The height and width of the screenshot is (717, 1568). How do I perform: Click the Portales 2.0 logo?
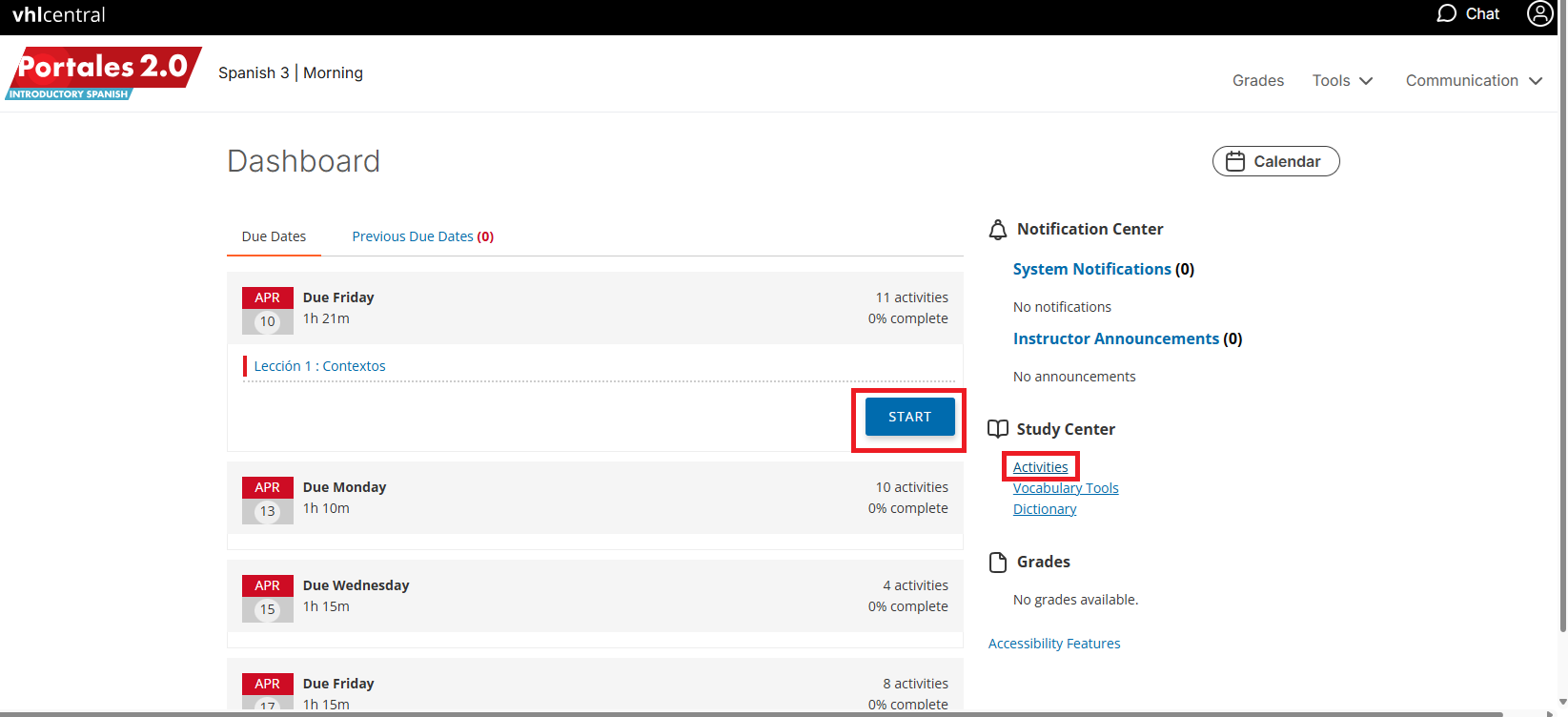103,73
